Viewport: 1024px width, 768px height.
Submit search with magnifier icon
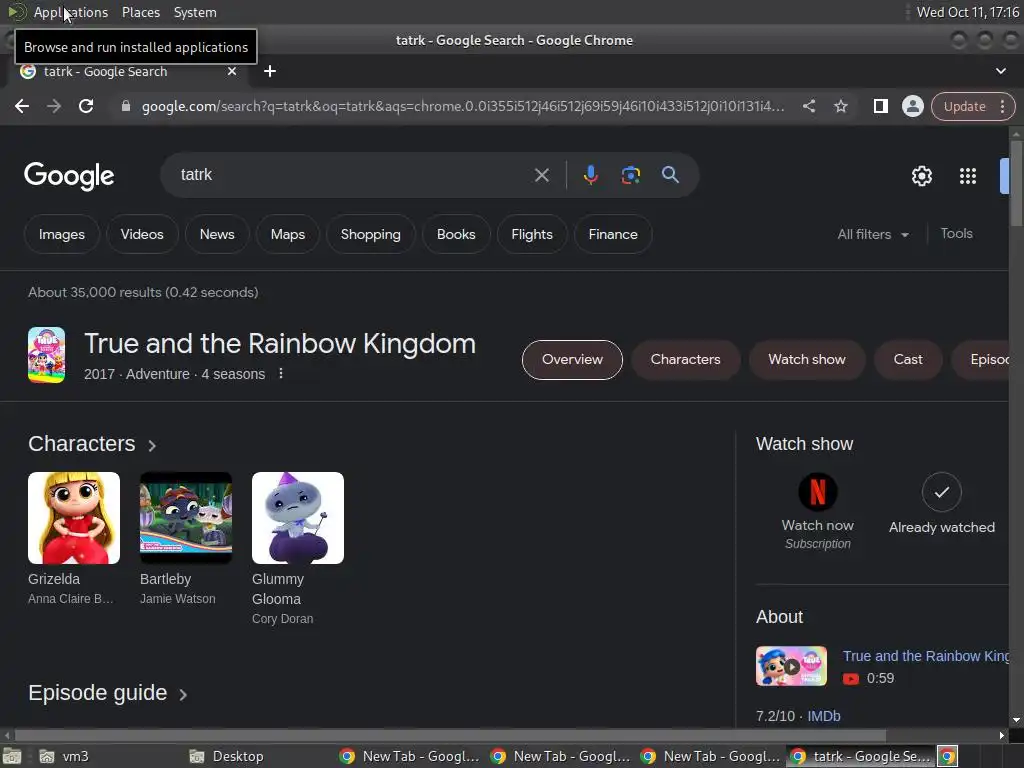[x=670, y=174]
